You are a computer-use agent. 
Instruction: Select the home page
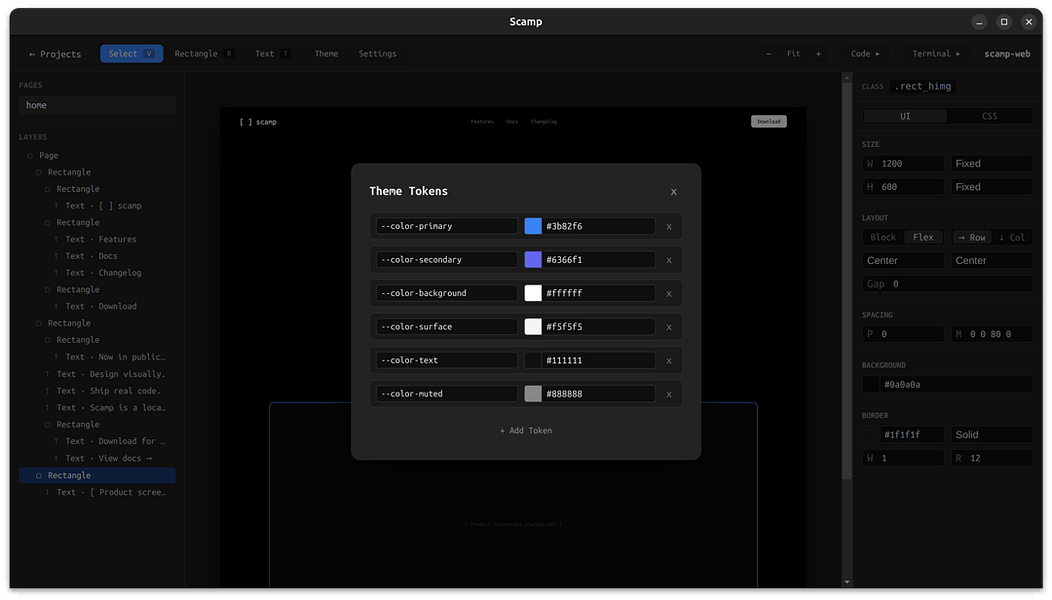97,105
